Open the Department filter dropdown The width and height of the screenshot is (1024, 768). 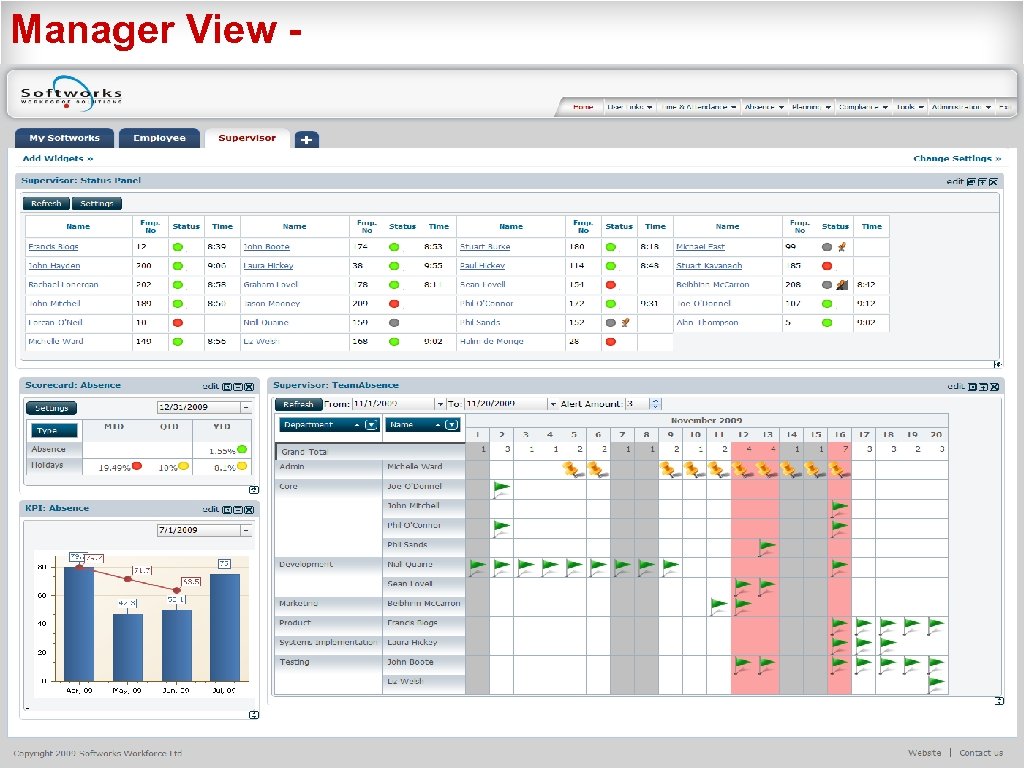point(370,425)
